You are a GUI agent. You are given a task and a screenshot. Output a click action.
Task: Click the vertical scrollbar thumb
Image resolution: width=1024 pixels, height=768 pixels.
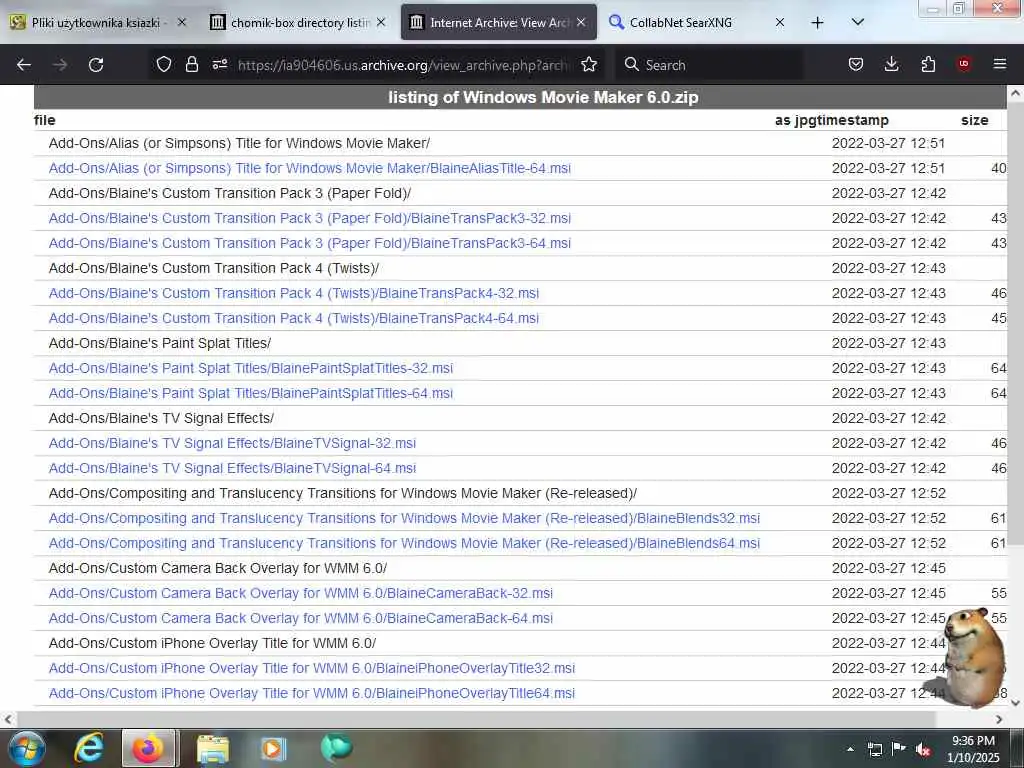pos(1015,324)
